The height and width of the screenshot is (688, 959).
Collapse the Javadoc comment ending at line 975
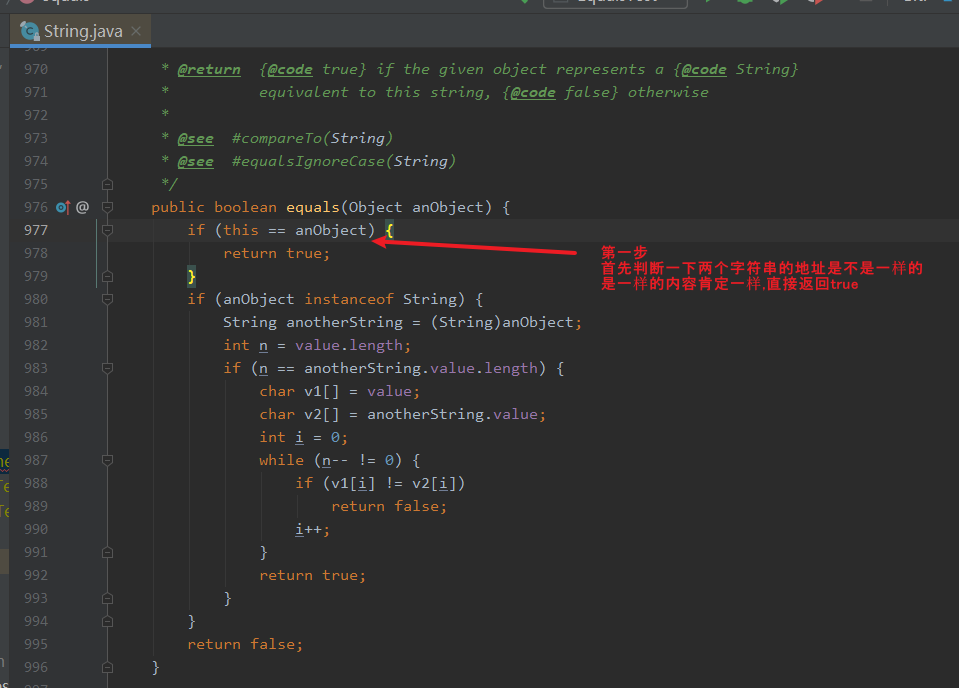107,184
